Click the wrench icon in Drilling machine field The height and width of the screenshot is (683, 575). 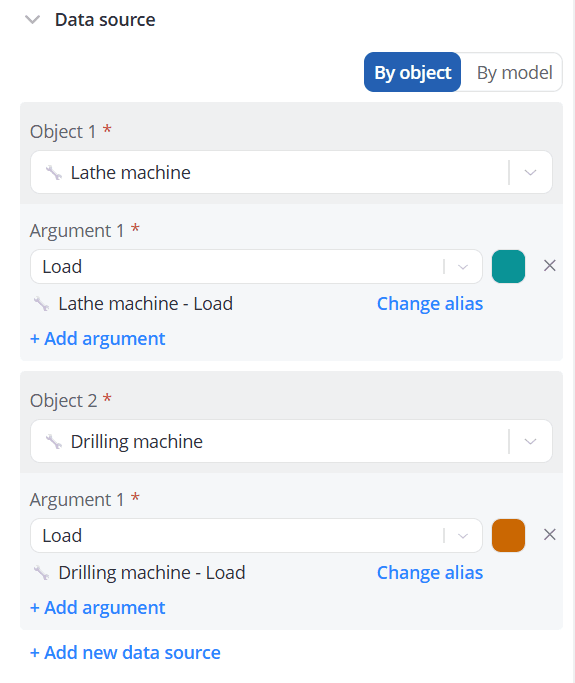(x=54, y=441)
